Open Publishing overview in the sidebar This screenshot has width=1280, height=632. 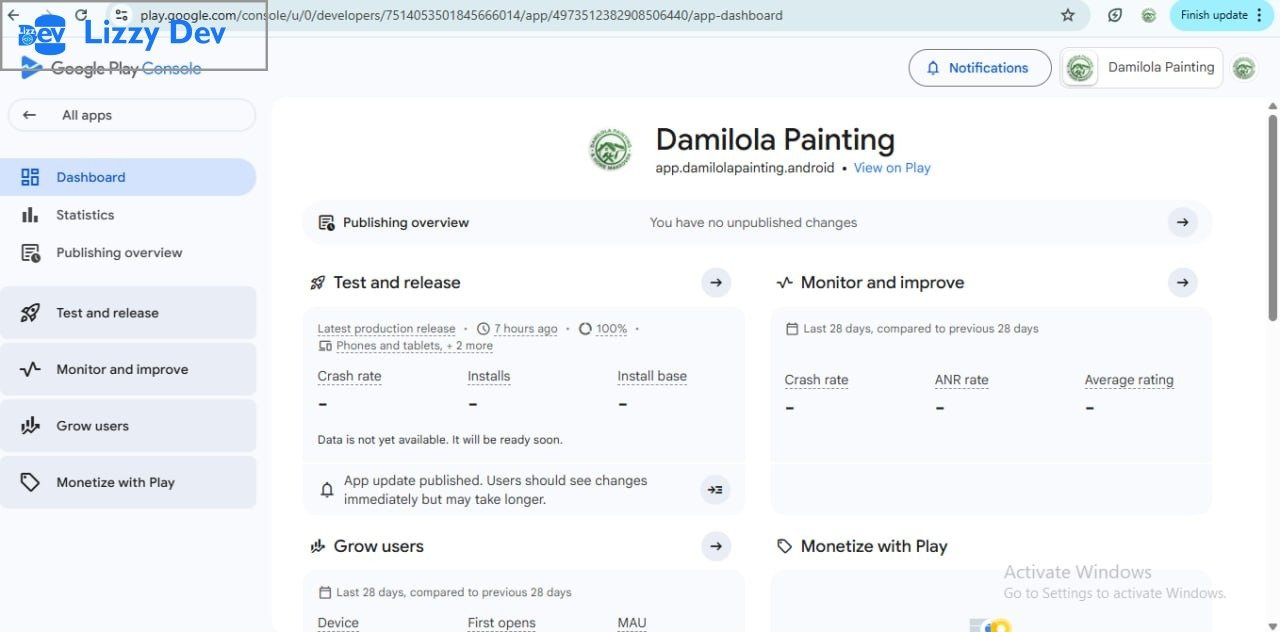[119, 253]
